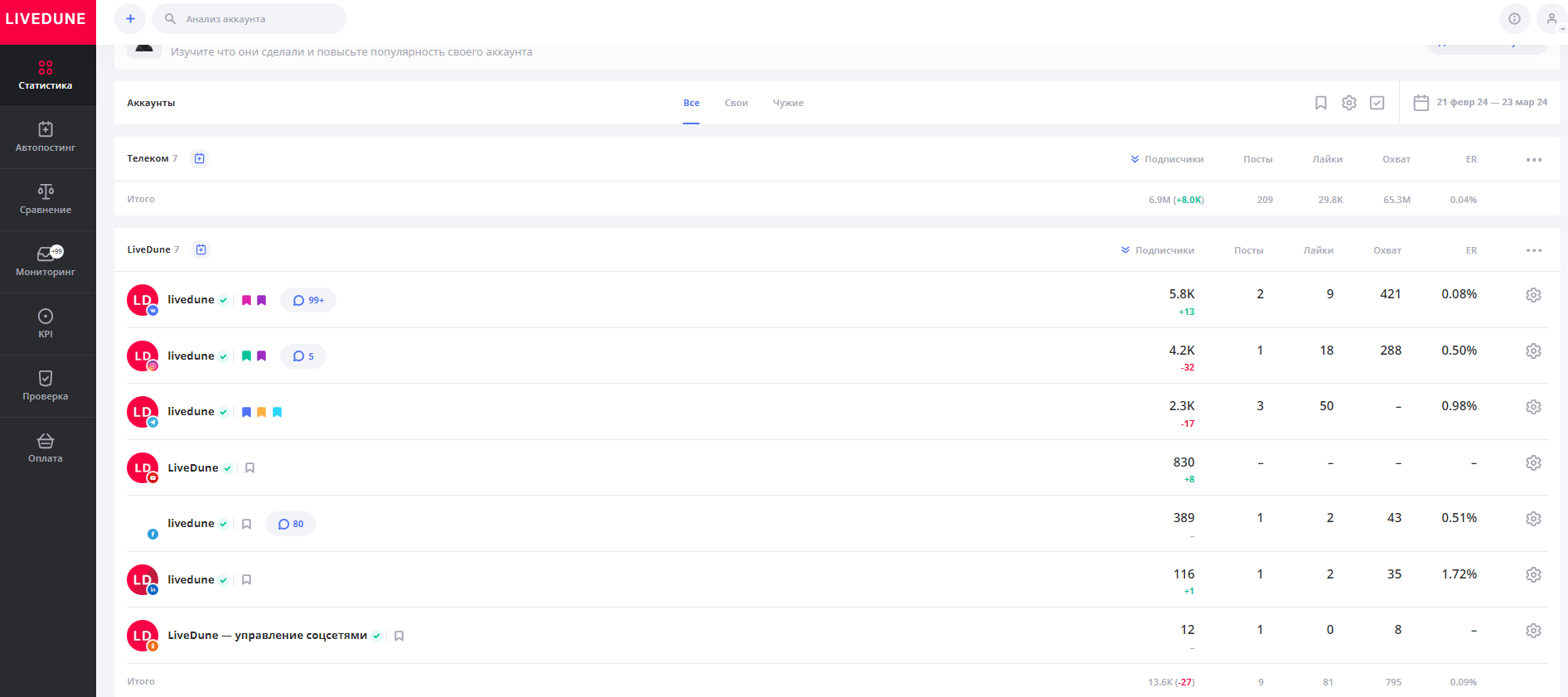
Task: Switch to the Свои tab
Action: [736, 103]
